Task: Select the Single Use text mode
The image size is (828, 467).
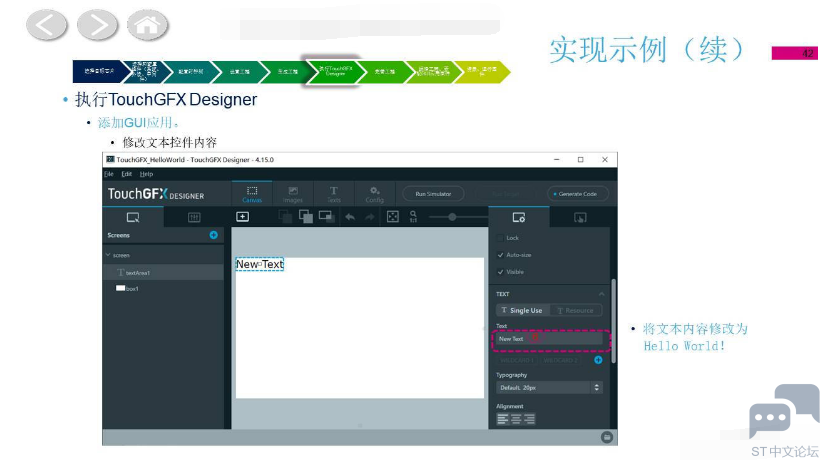Action: click(x=522, y=310)
